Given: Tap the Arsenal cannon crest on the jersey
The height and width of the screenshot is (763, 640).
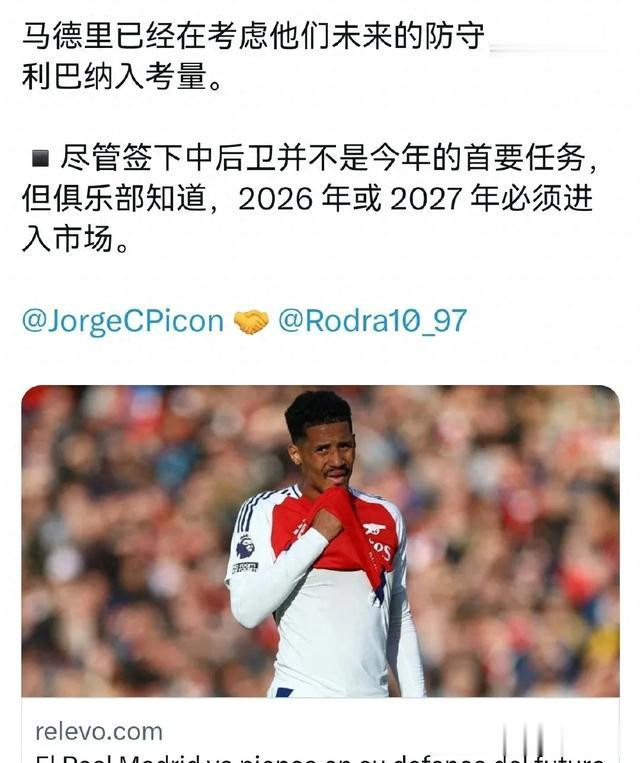Looking at the screenshot, I should 374,529.
